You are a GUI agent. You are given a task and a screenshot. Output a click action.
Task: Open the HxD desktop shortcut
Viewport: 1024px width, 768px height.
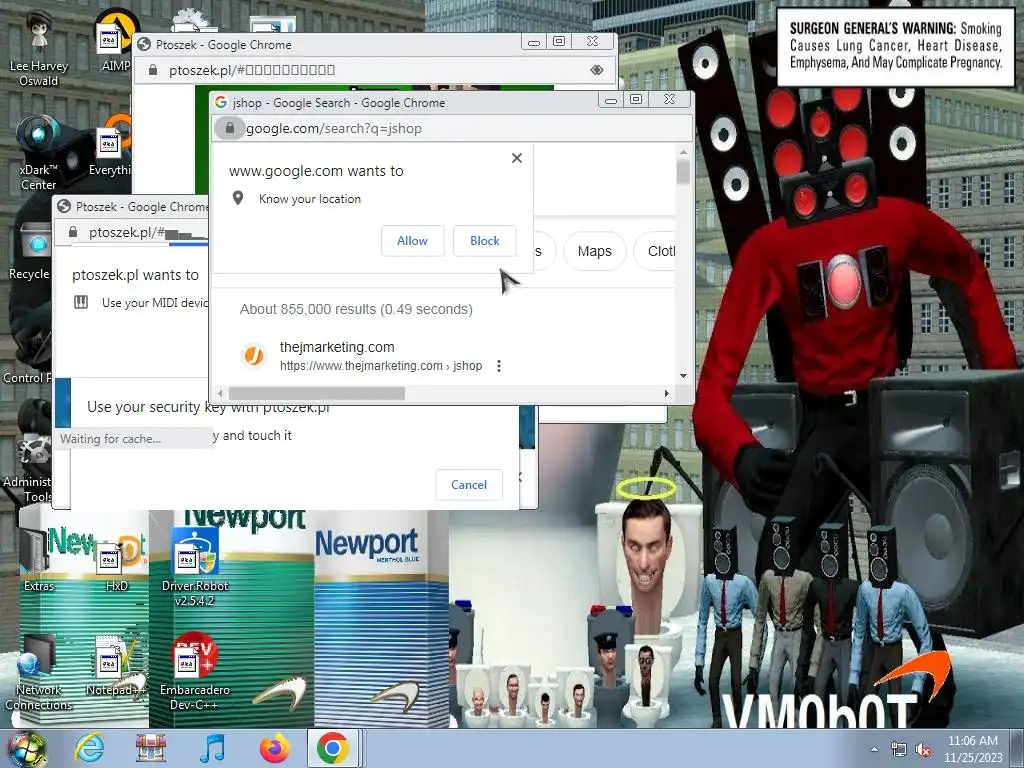pyautogui.click(x=116, y=565)
